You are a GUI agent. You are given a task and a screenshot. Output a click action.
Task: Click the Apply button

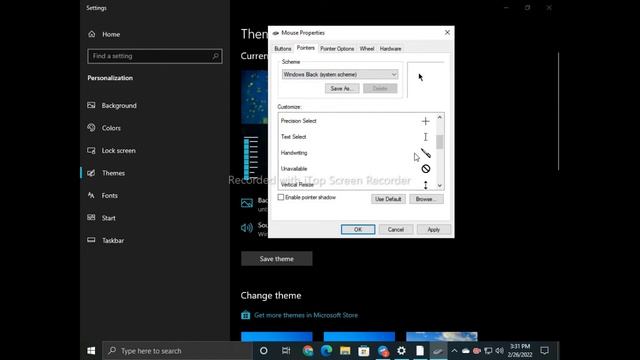pyautogui.click(x=433, y=229)
